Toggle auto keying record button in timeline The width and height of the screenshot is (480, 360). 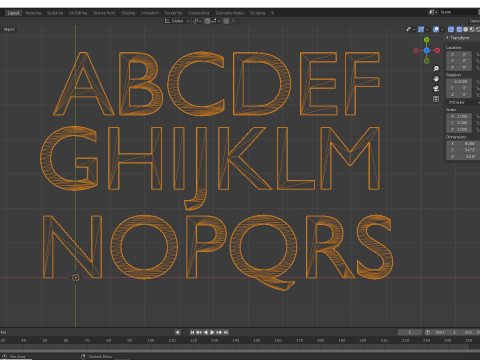click(x=178, y=332)
